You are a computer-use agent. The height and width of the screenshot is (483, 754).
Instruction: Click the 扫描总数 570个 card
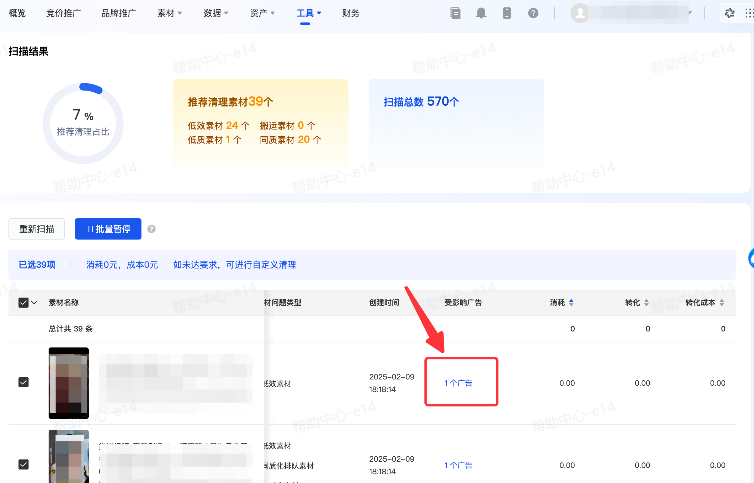[456, 123]
